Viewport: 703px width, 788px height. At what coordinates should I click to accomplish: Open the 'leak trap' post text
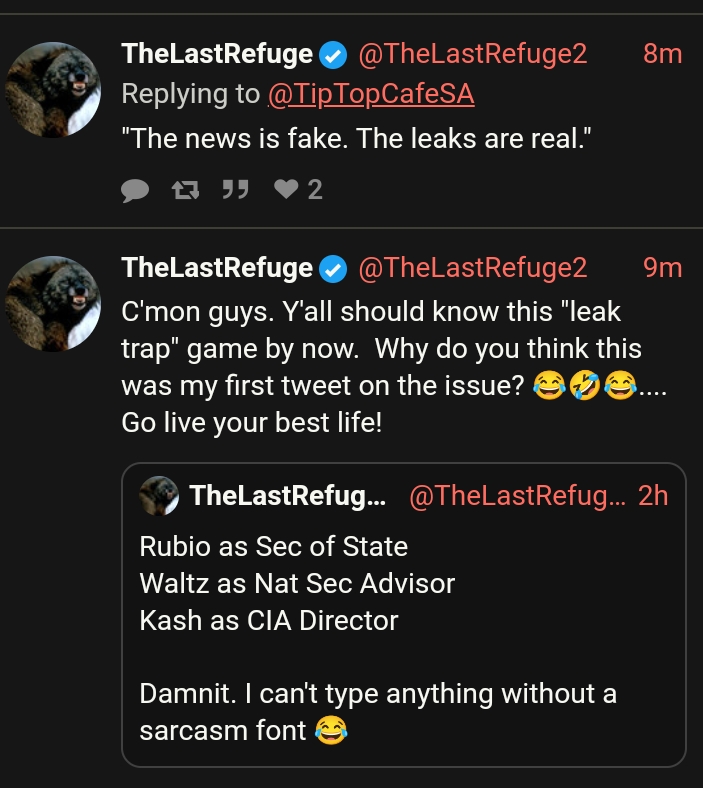[380, 350]
